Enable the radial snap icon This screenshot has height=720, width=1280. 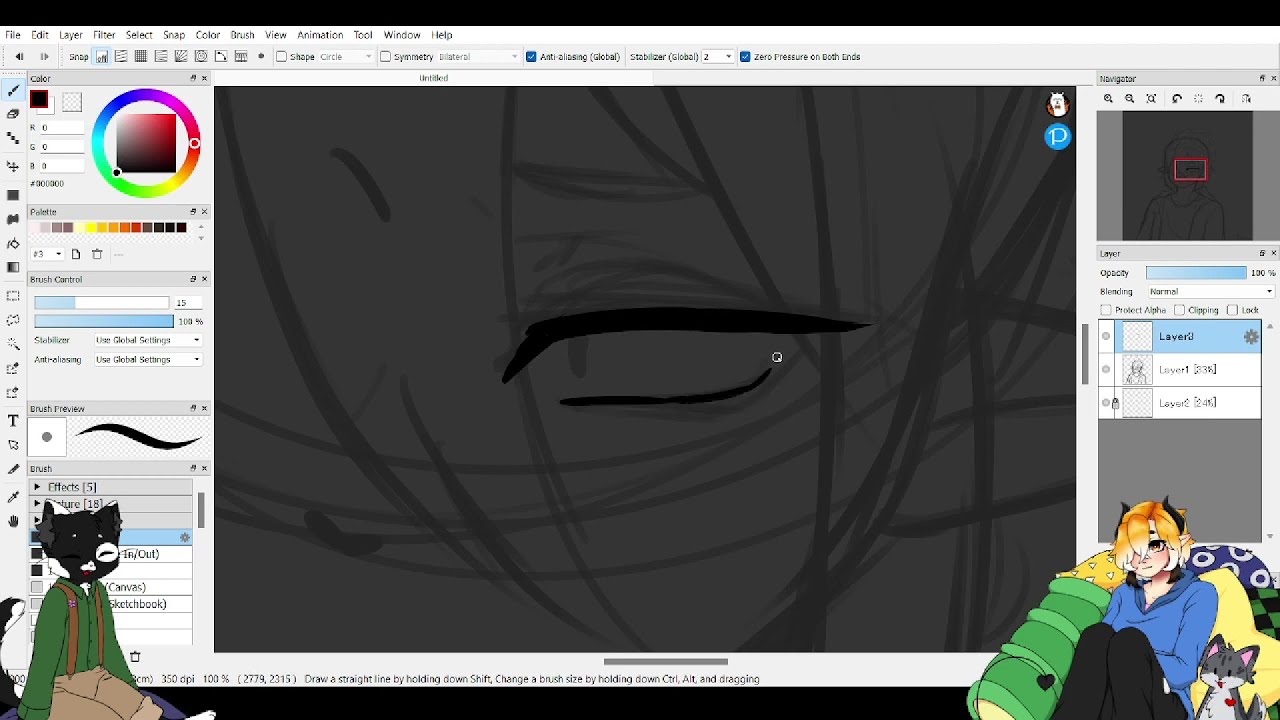(181, 57)
